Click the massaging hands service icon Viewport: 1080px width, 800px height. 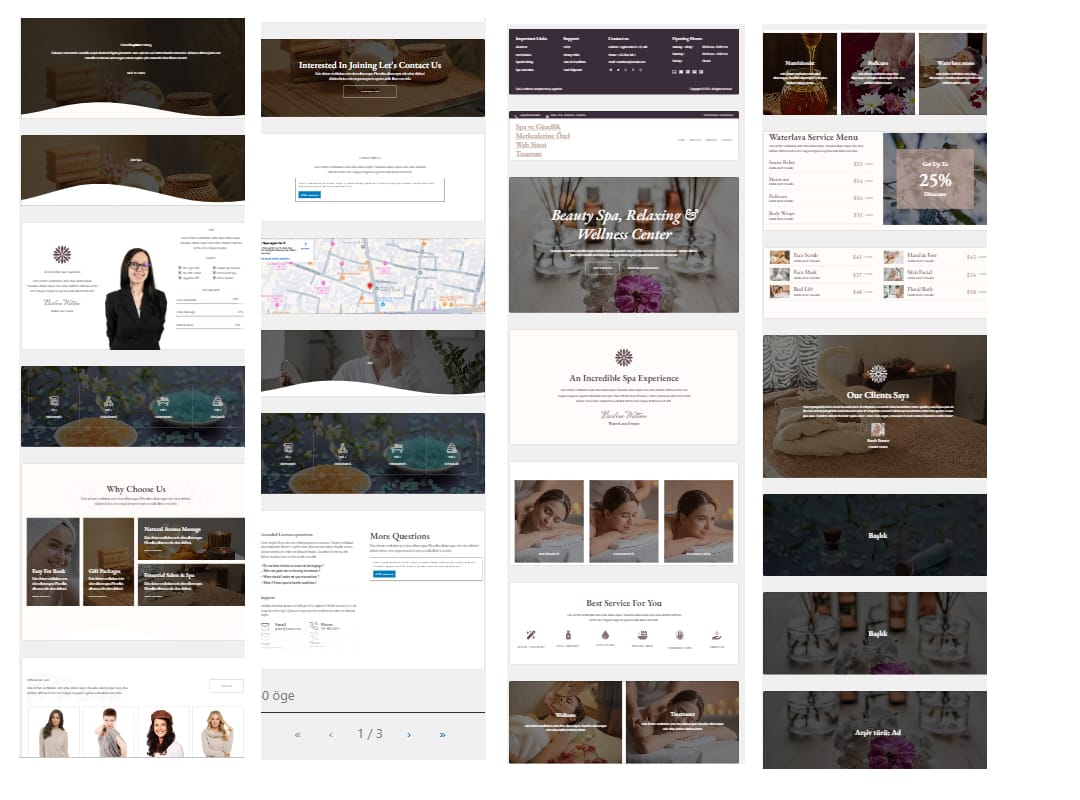(680, 633)
